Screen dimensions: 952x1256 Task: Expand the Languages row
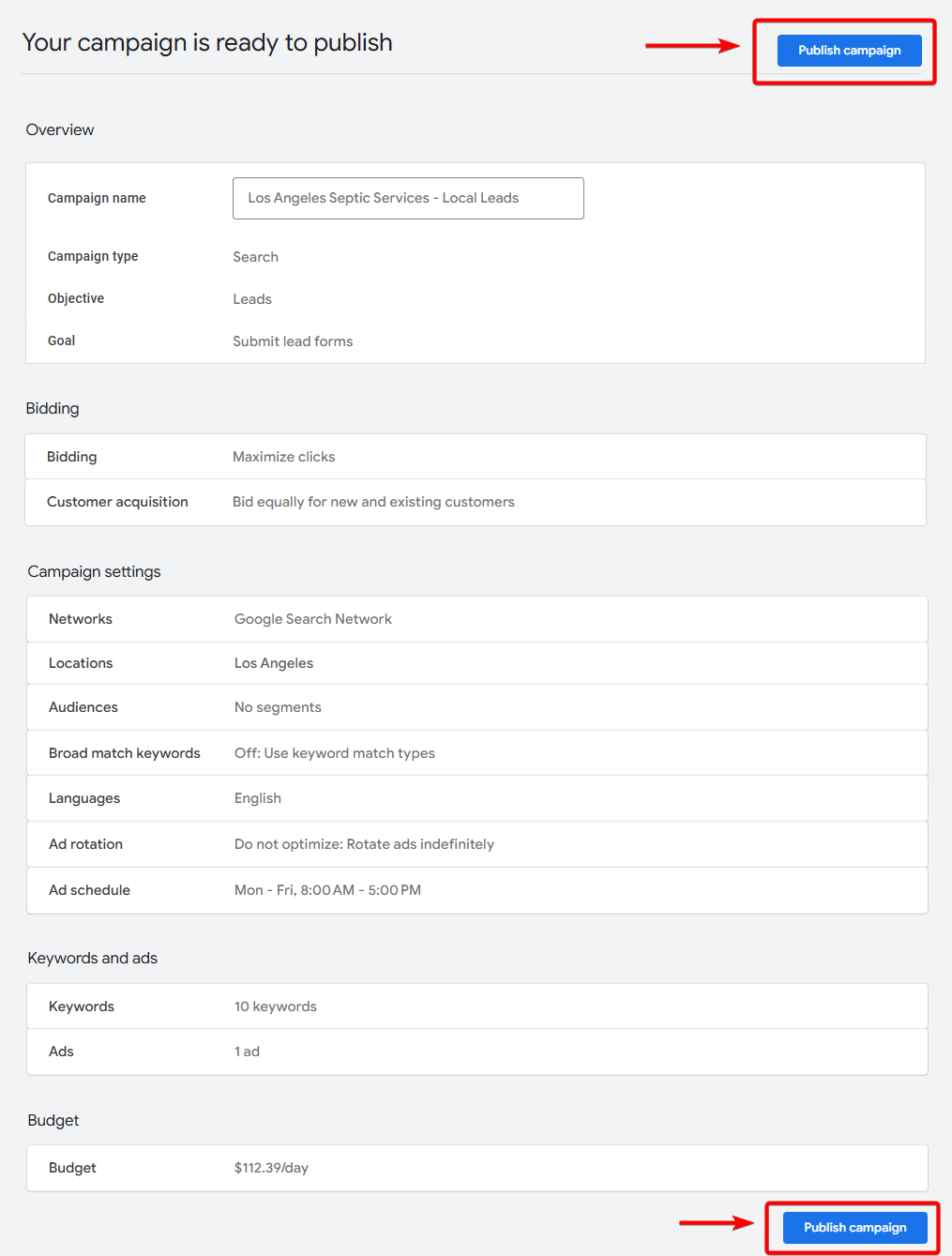pyautogui.click(x=476, y=798)
